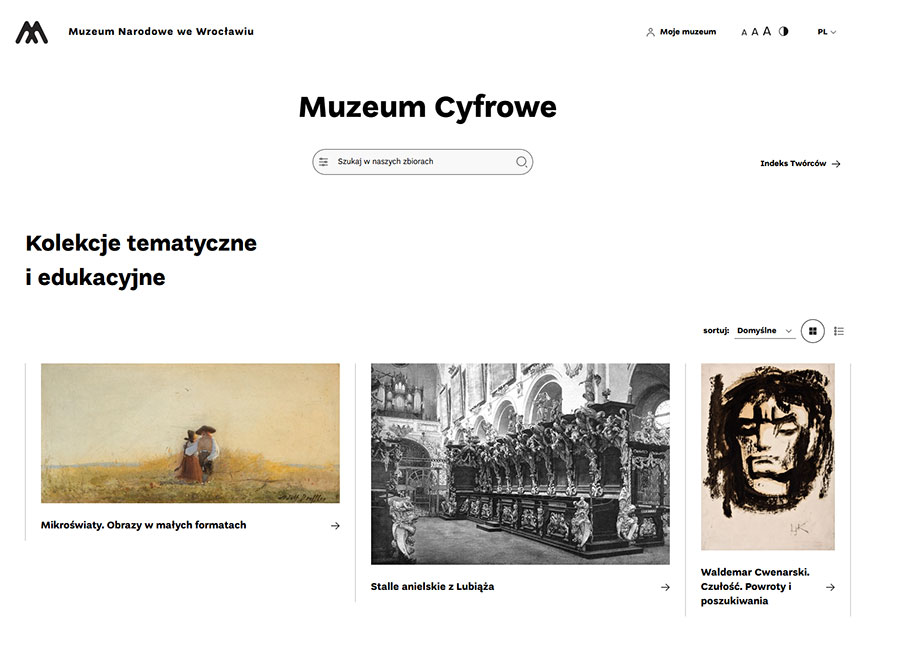Click the Muzeum Narodowe logo icon
Image resolution: width=900 pixels, height=656 pixels.
point(31,31)
